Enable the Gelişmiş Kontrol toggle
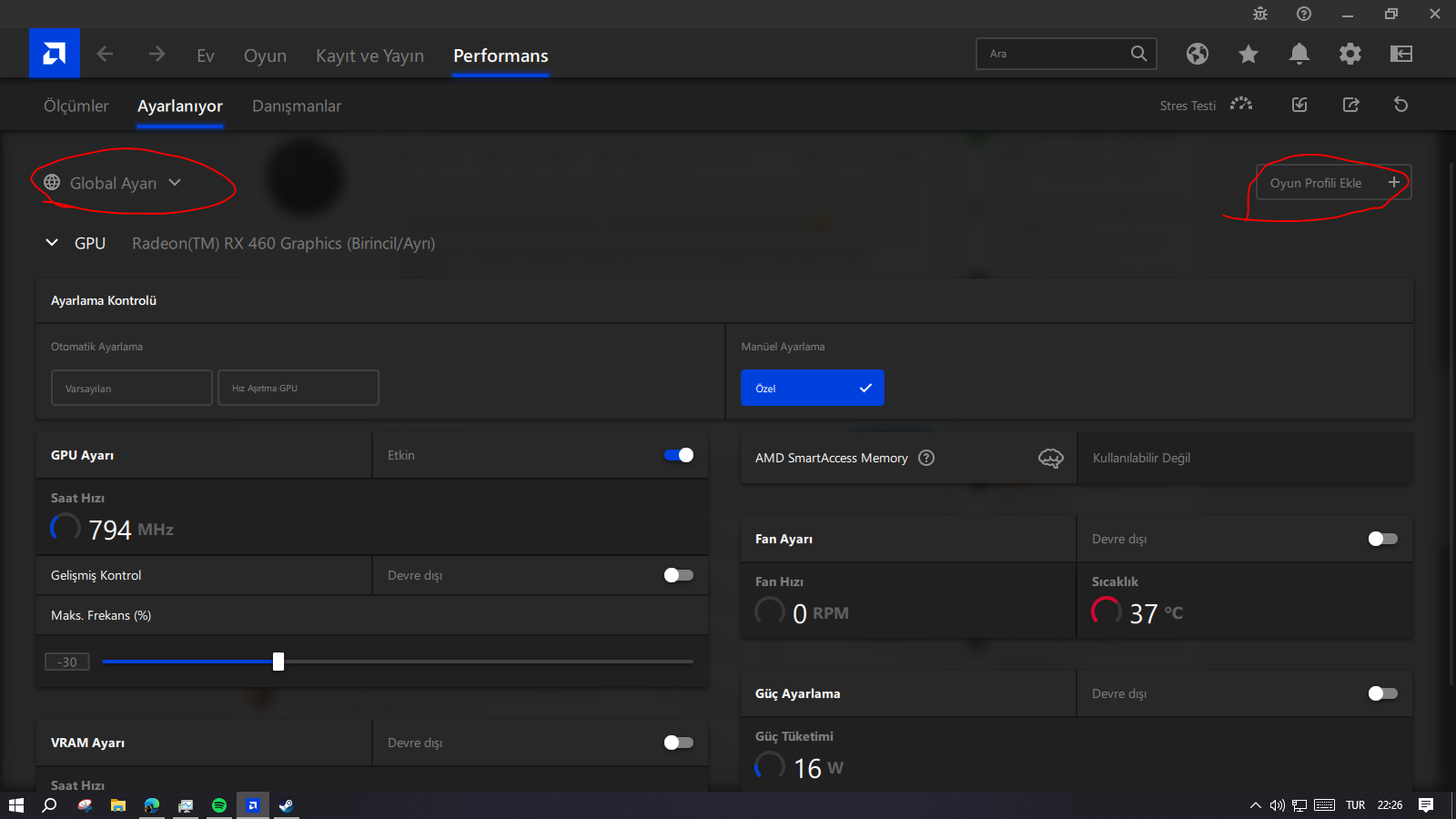1456x819 pixels. 679,575
